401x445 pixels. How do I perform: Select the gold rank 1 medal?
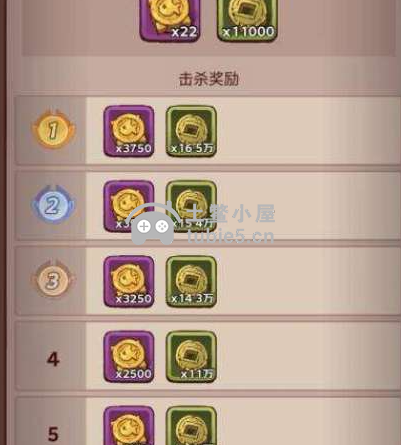(53, 129)
